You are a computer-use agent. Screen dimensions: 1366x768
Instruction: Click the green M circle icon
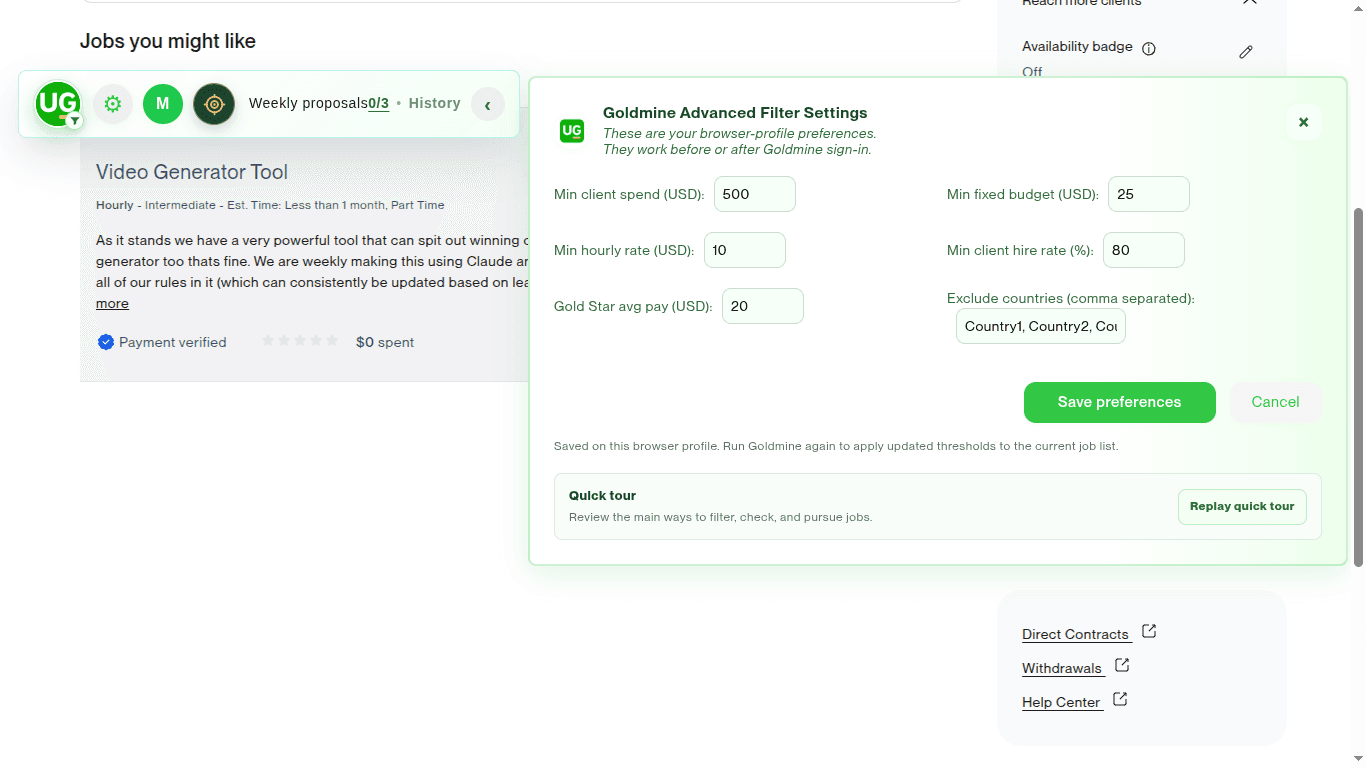tap(163, 104)
